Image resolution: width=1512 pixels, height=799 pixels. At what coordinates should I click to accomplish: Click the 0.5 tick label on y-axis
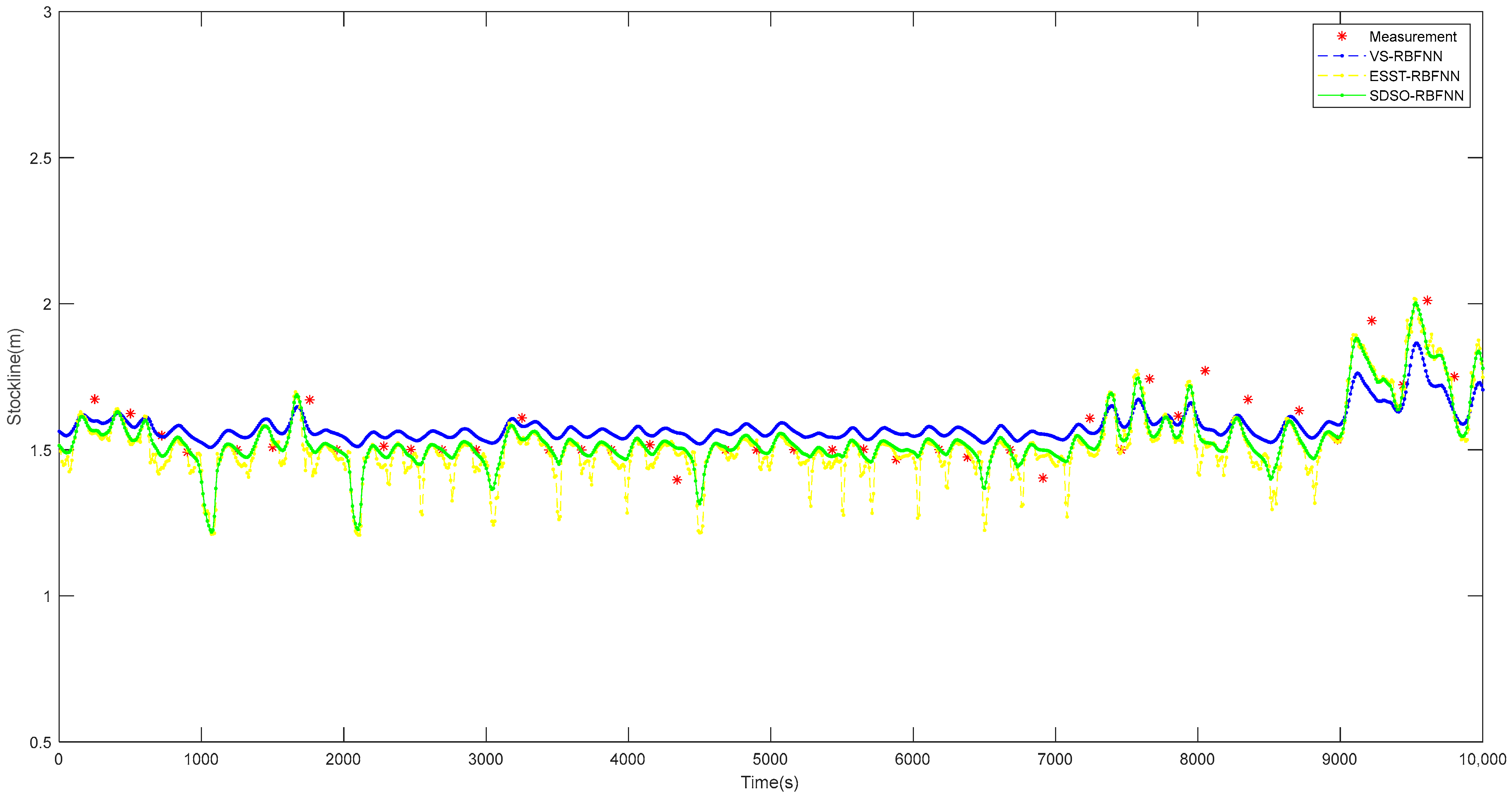(x=41, y=743)
